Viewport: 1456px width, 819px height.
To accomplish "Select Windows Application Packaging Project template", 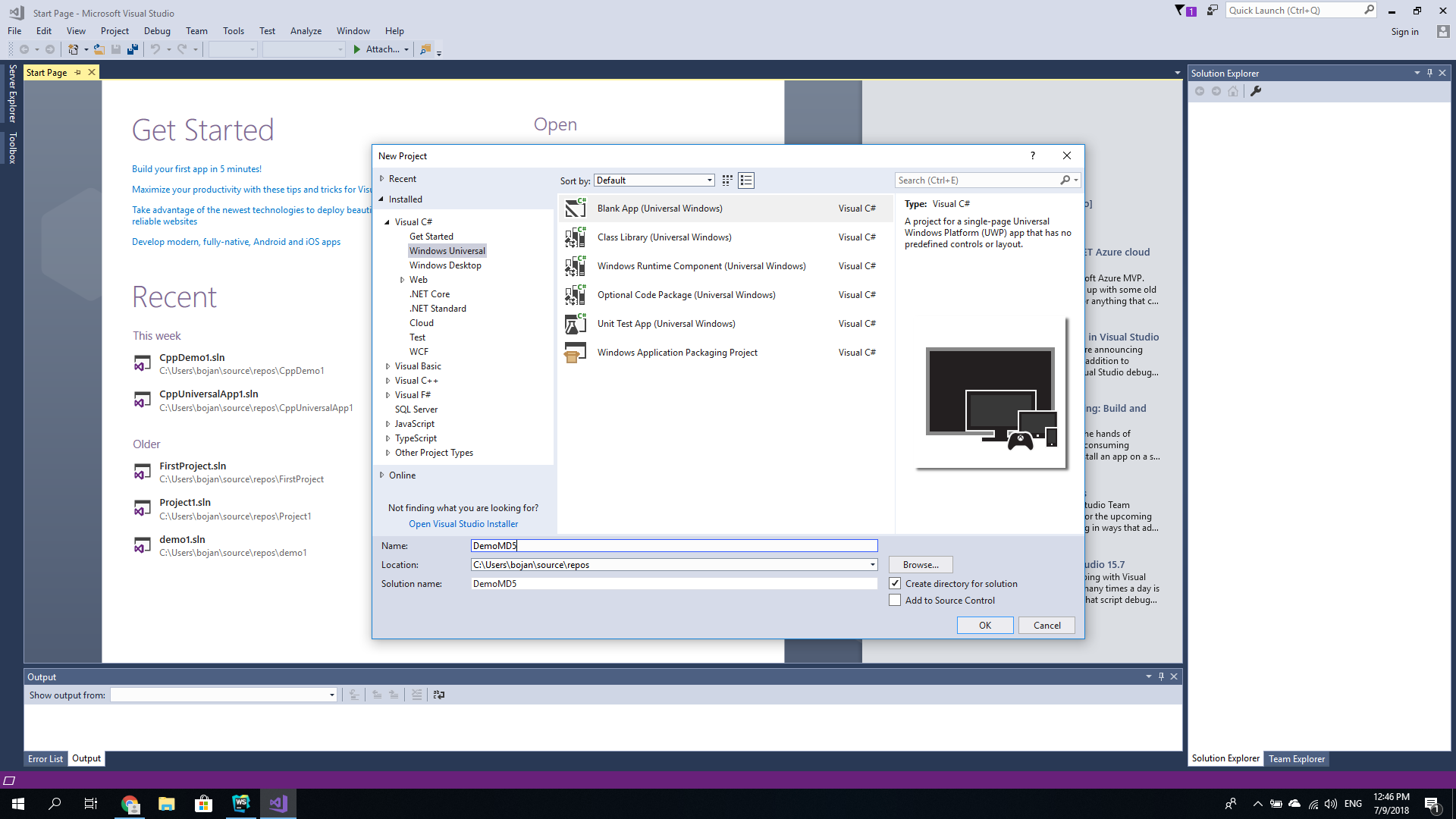I will 726,353.
